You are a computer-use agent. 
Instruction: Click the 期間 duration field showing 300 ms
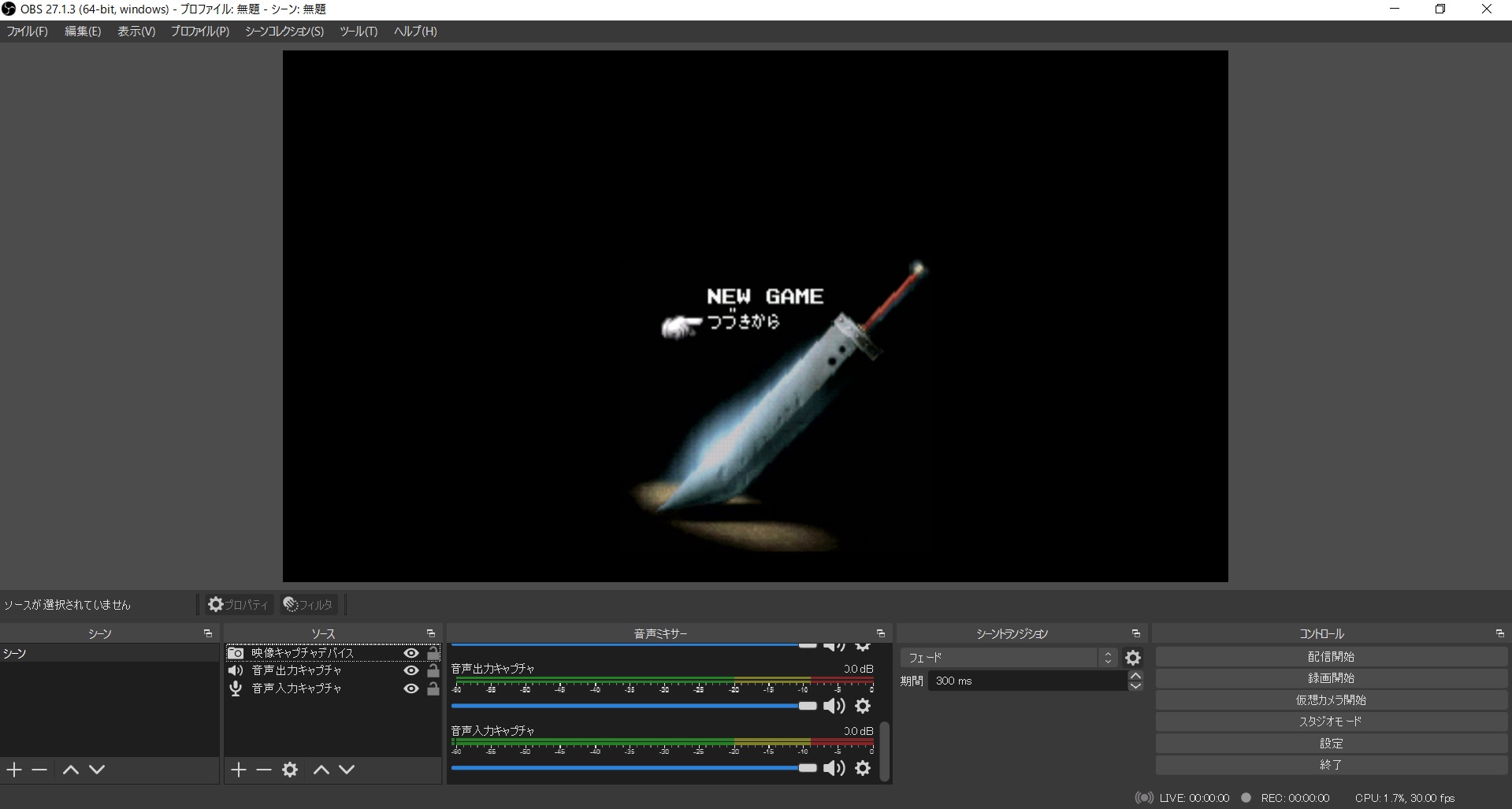tap(1027, 681)
